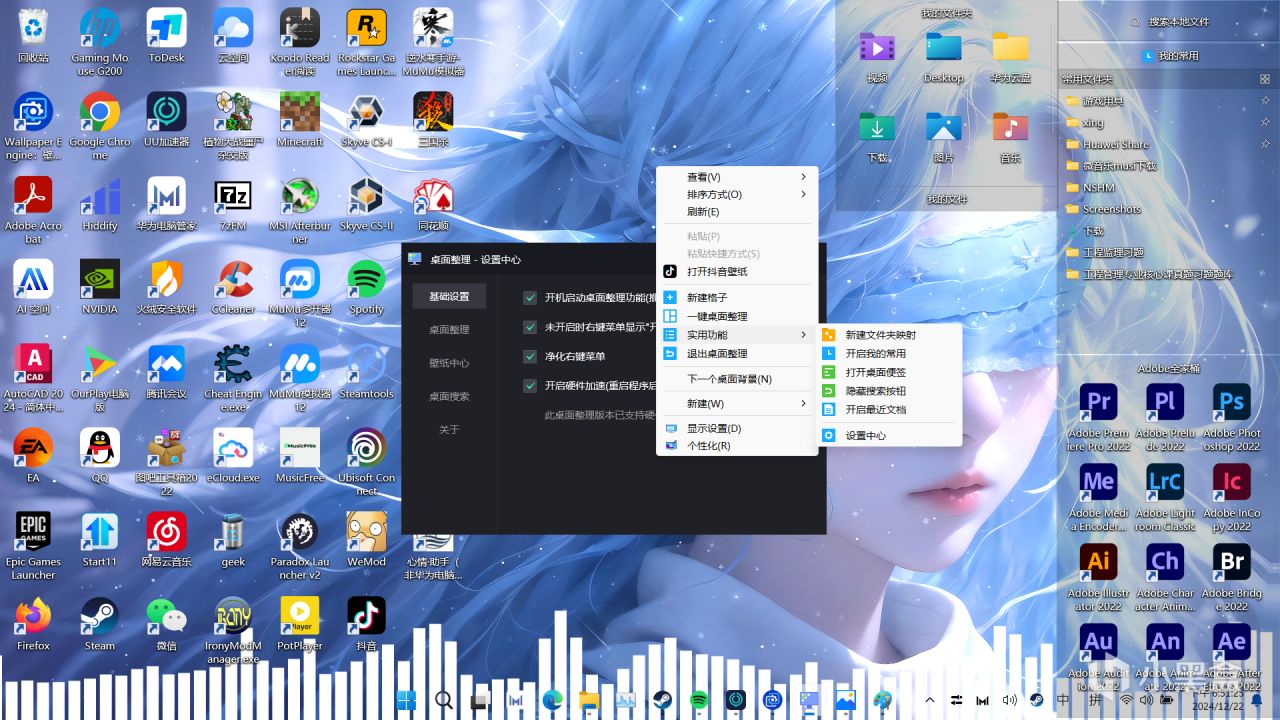Open 桌面搜索 settings tab
1280x720 pixels.
click(449, 396)
